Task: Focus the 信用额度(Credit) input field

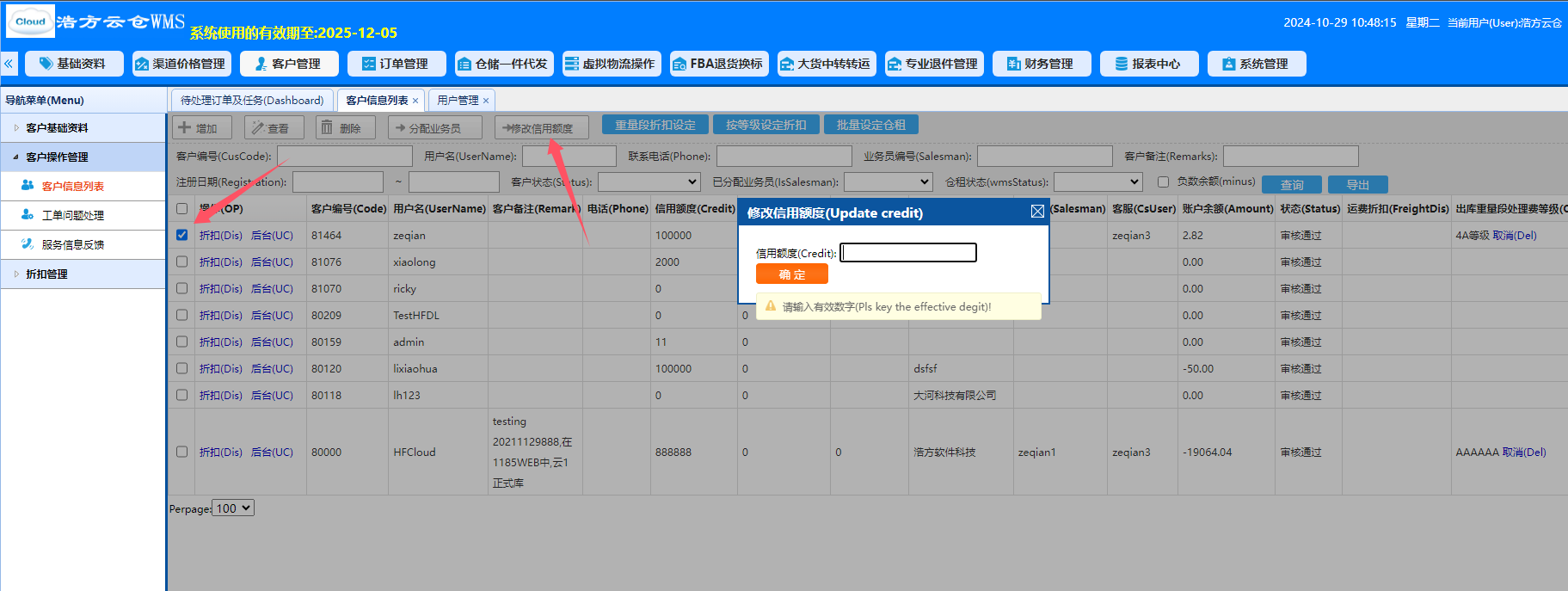Action: click(x=908, y=252)
